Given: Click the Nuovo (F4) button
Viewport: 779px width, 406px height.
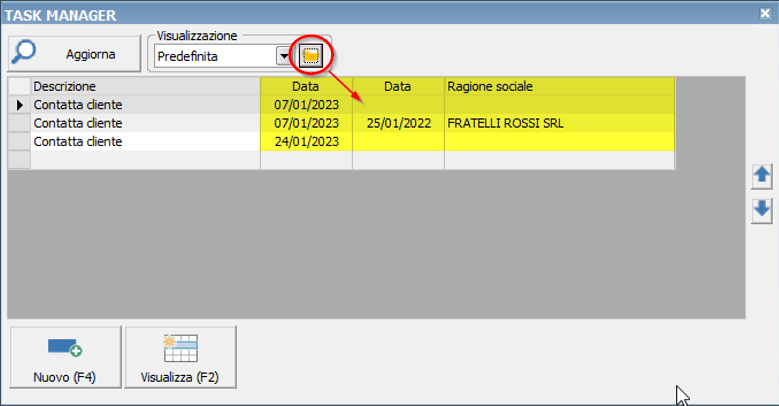Looking at the screenshot, I should (x=65, y=357).
